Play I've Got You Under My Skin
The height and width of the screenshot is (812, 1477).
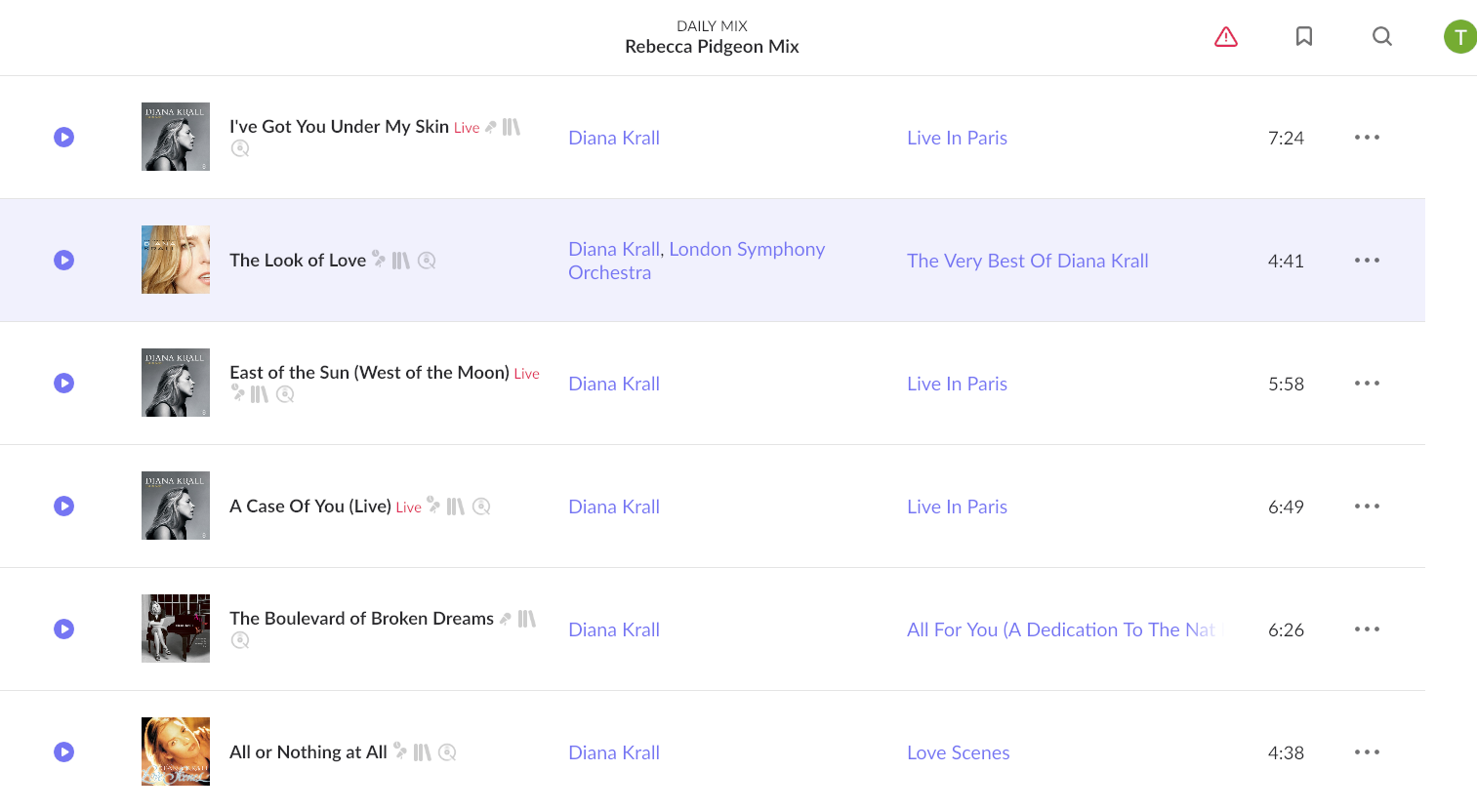(63, 138)
